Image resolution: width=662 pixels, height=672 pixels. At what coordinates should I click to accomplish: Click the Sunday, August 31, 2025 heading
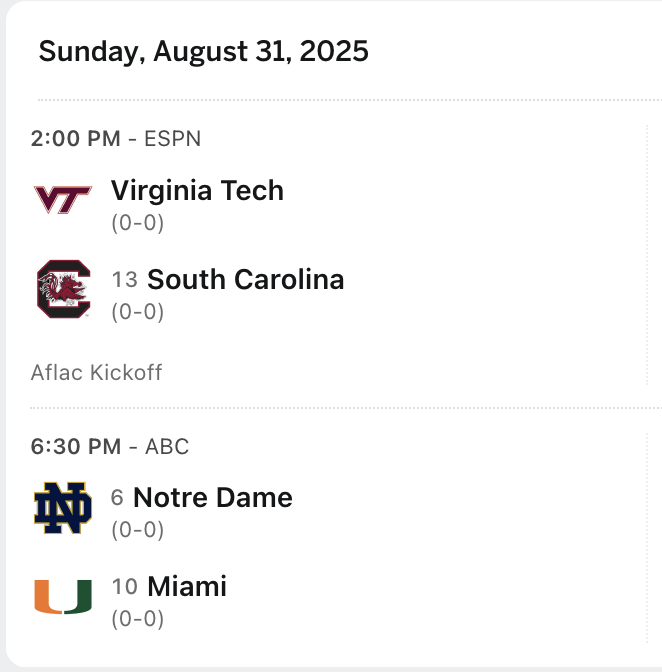pos(203,51)
